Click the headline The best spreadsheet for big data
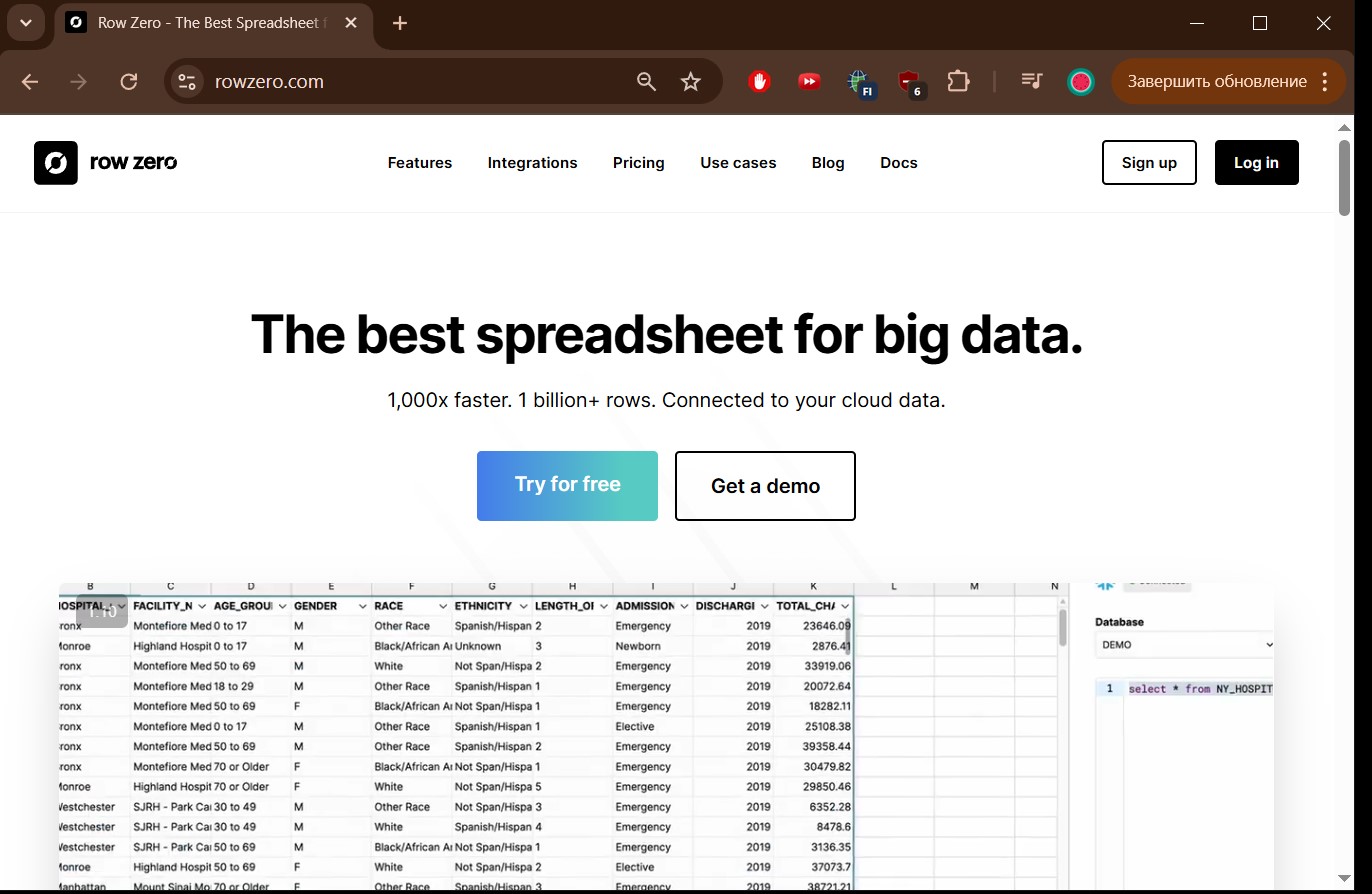 (x=666, y=334)
